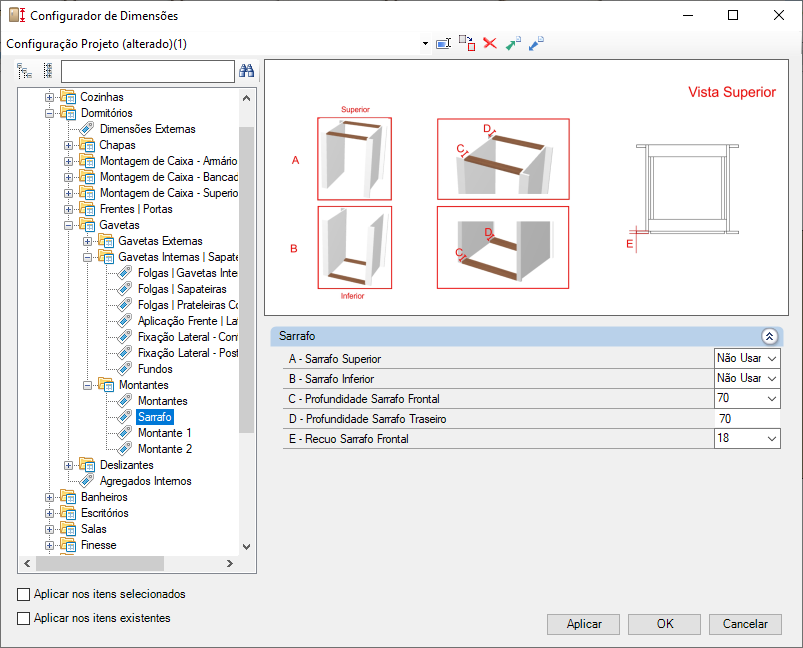Viewport: 803px width, 648px height.
Task: Click the copy configuration icon
Action: coord(467,43)
